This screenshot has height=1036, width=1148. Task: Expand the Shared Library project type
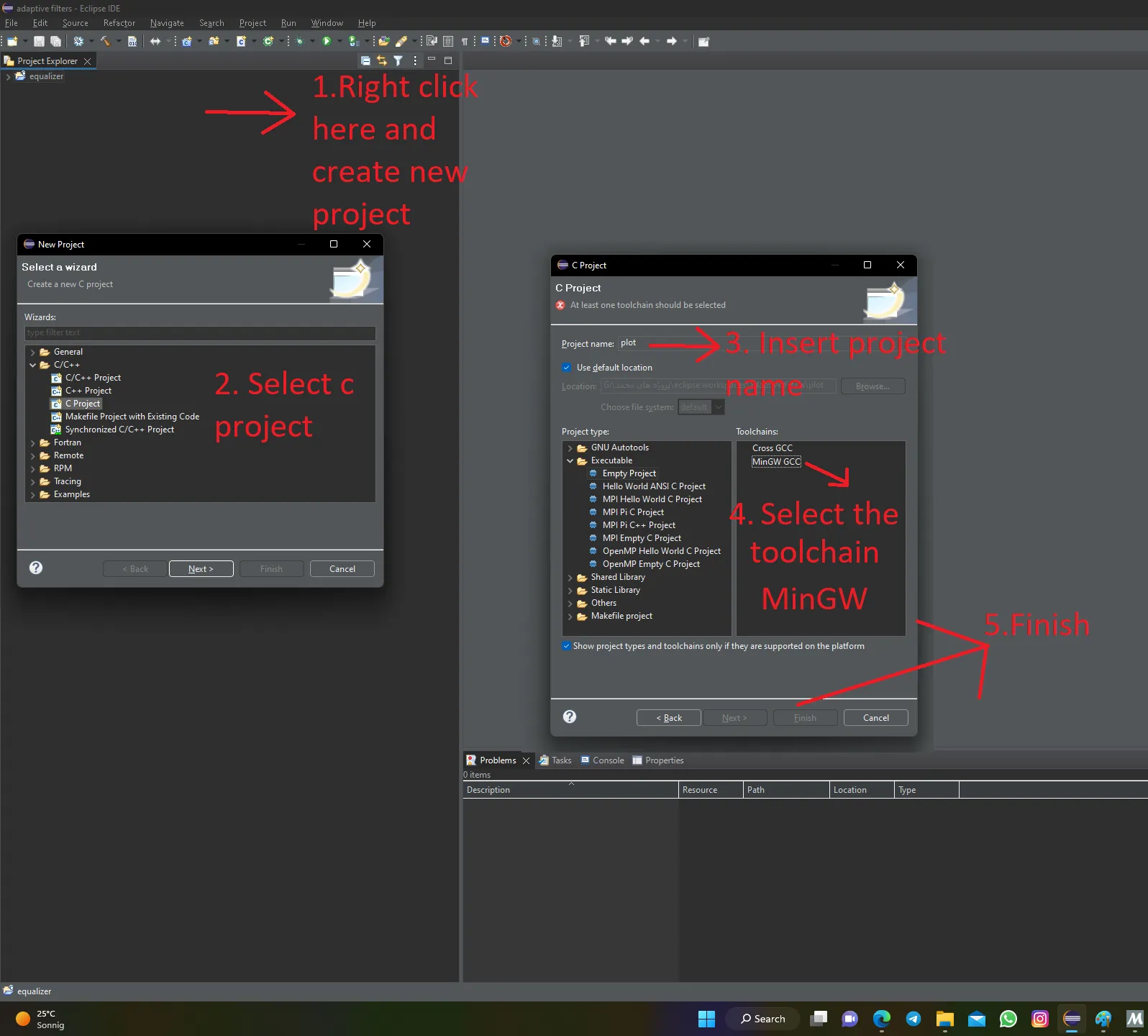click(x=570, y=578)
